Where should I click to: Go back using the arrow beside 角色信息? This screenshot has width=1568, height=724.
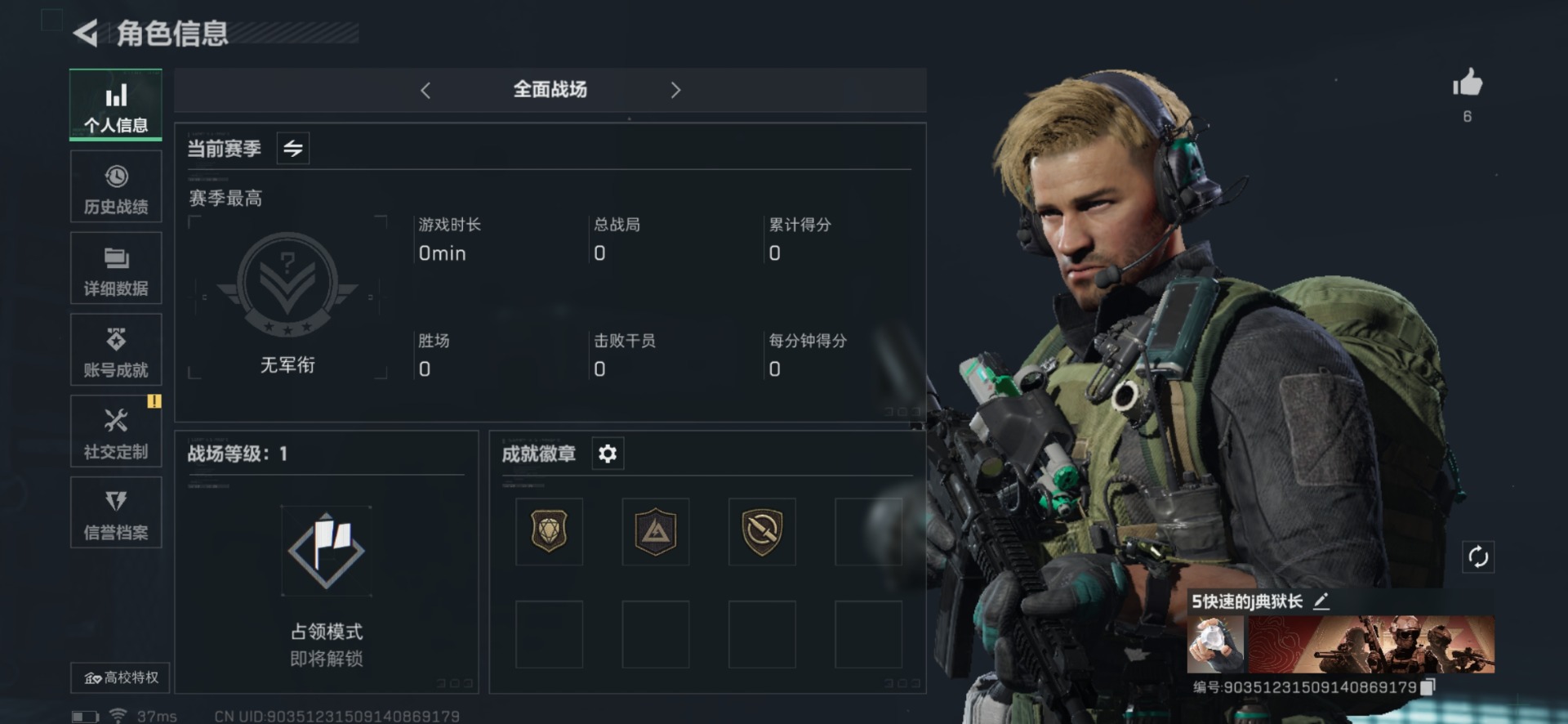86,33
